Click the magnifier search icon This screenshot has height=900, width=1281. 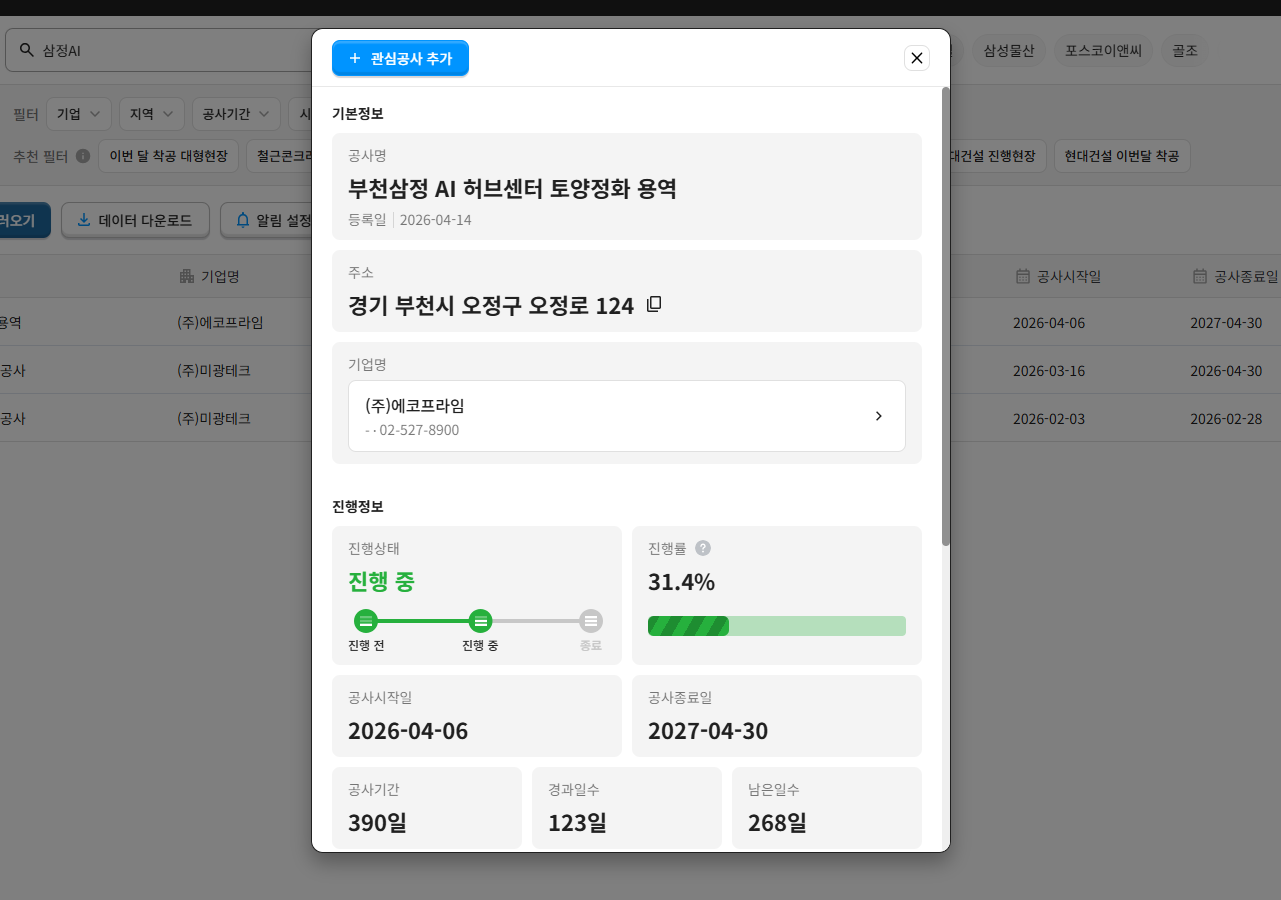[26, 49]
